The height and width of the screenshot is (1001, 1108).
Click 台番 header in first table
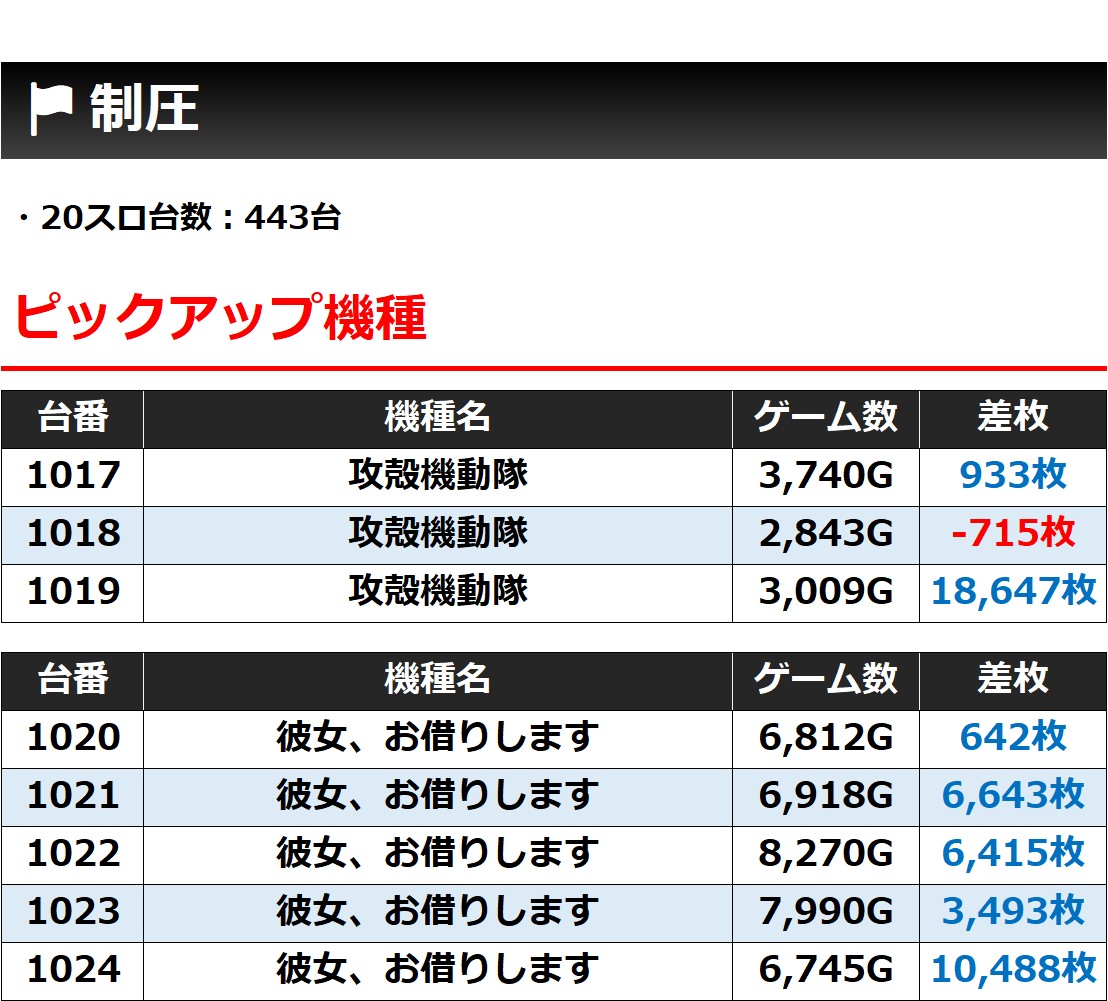(73, 417)
